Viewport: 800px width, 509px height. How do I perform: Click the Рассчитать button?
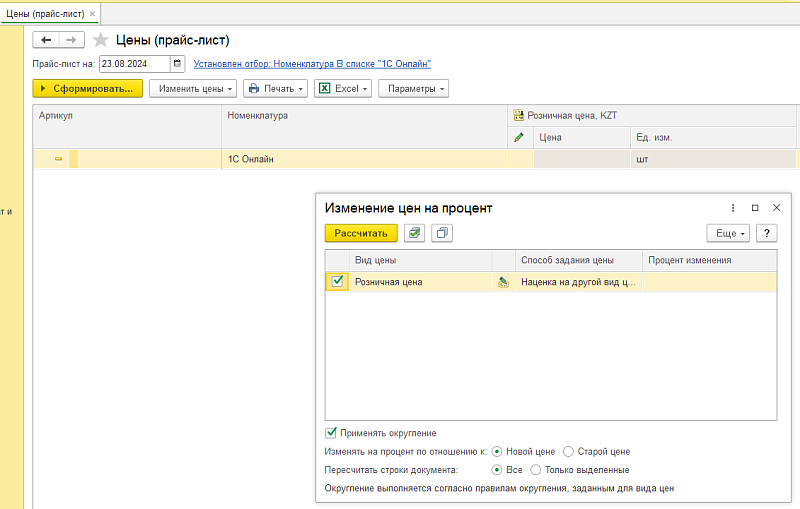[361, 233]
